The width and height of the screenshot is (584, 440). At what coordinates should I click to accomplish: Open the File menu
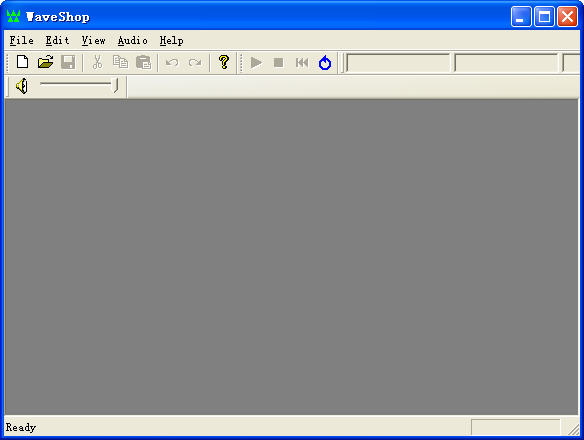click(22, 40)
